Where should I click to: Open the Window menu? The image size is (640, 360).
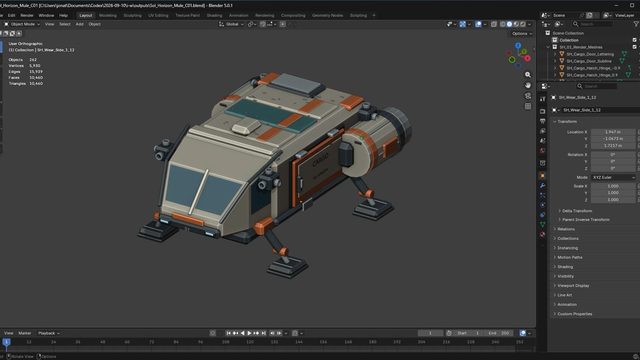46,16
